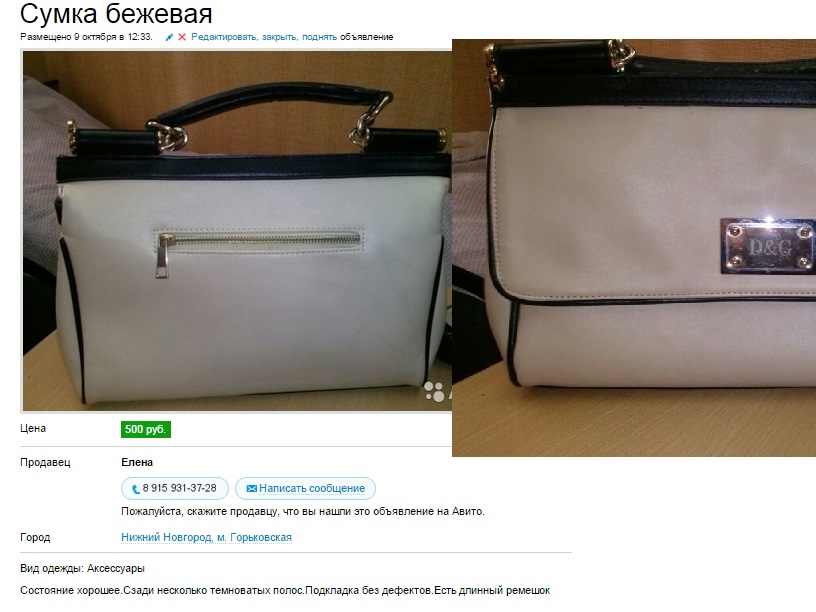Open the Редактировать link
816x612 pixels.
point(224,37)
